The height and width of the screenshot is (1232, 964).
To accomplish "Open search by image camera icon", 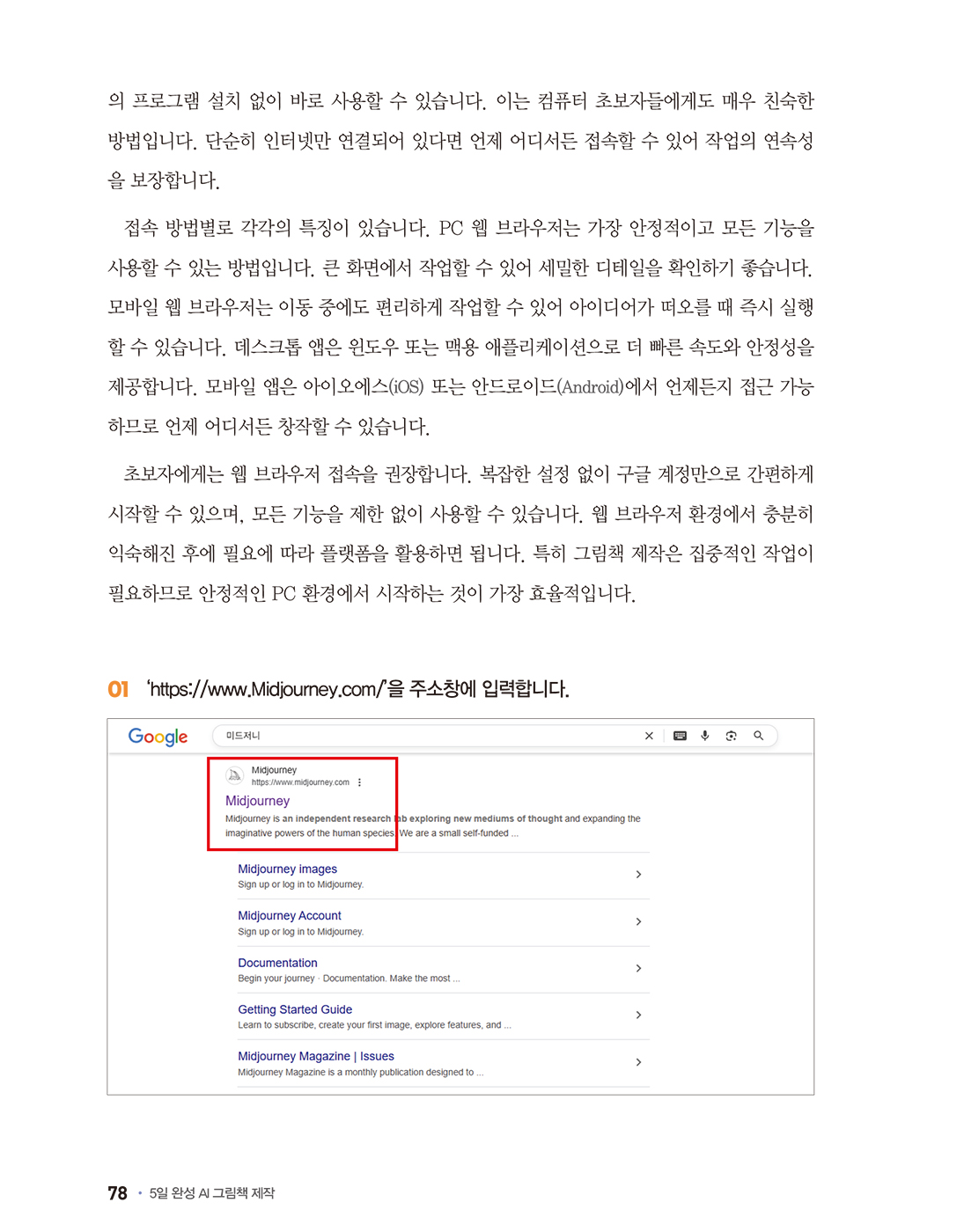I will coord(731,736).
